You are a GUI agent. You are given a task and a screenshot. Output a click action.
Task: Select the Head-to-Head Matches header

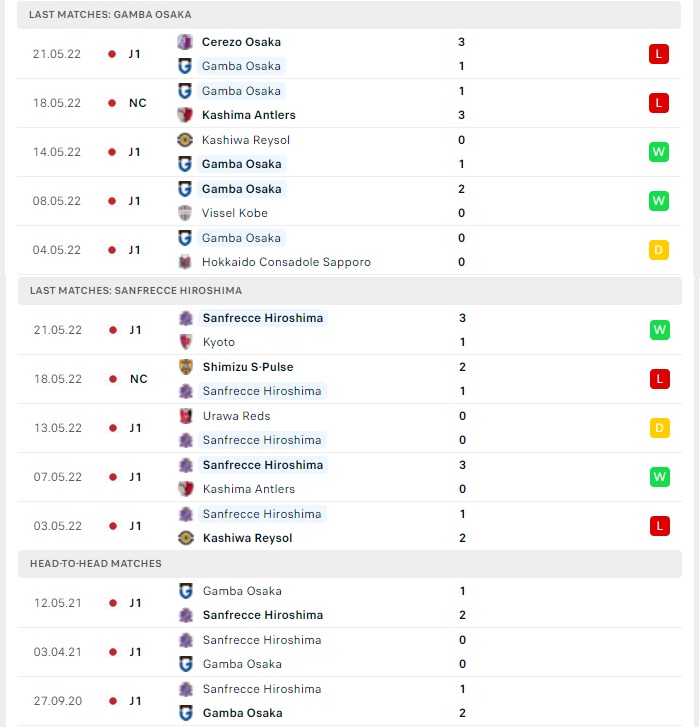click(350, 564)
